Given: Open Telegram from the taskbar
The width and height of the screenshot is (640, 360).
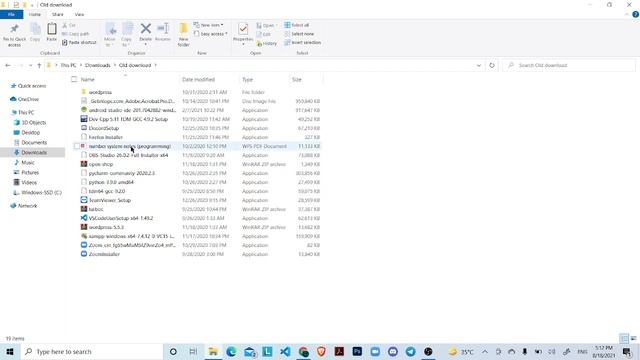Looking at the screenshot, I should [x=411, y=351].
